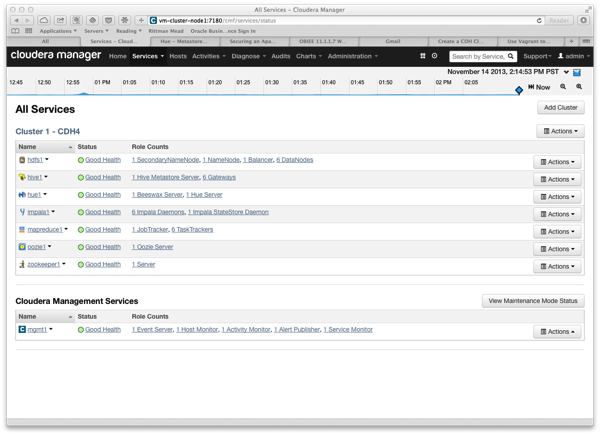Screen dimensions: 600x435
Task: Click the add bookmark plus button
Action: click(141, 20)
